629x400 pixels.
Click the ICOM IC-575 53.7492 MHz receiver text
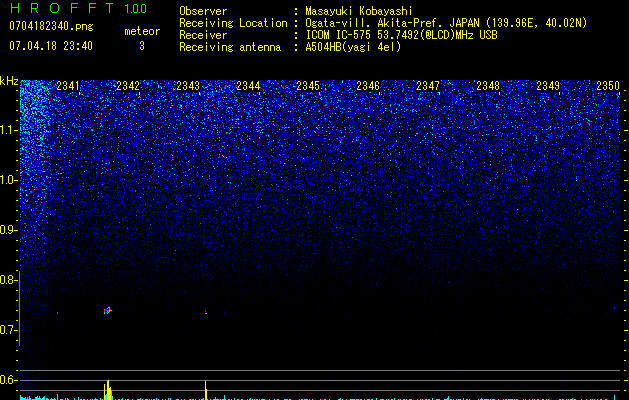click(x=401, y=35)
